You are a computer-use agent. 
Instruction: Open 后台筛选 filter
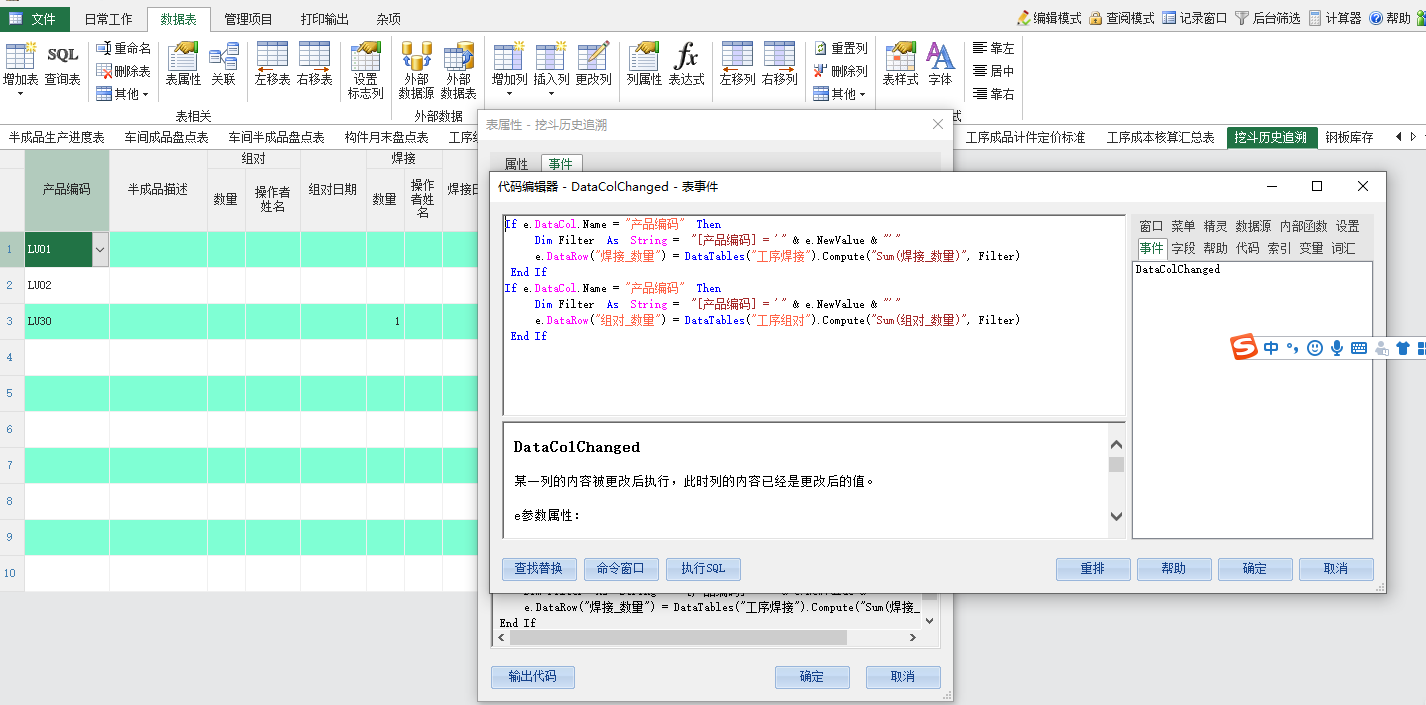pyautogui.click(x=1268, y=18)
